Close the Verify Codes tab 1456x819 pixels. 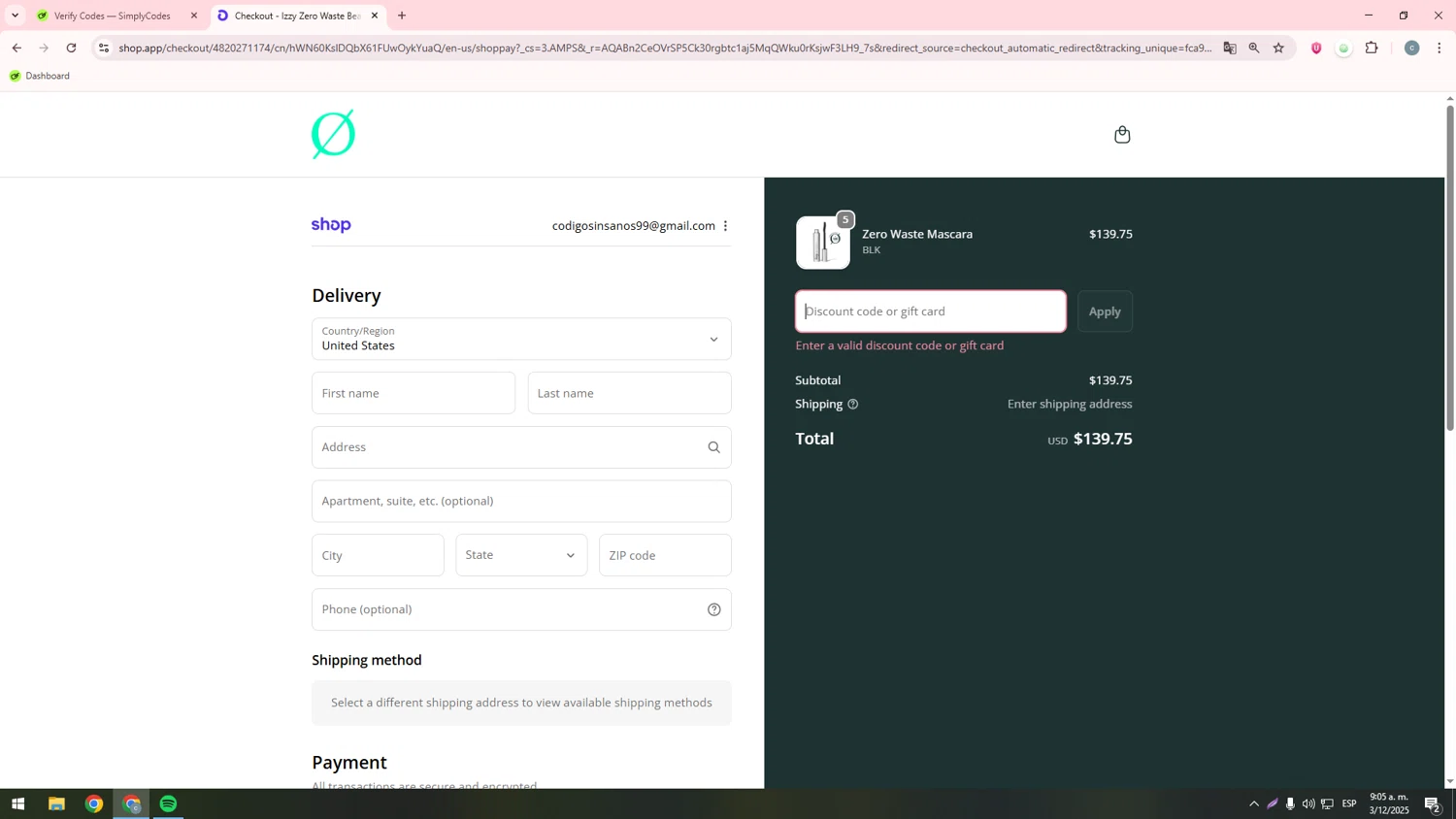194,16
